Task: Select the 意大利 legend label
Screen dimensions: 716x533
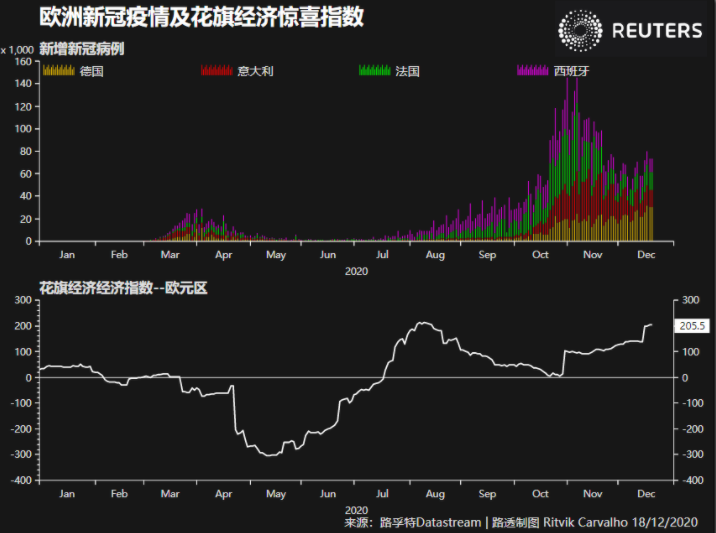Action: pos(255,71)
